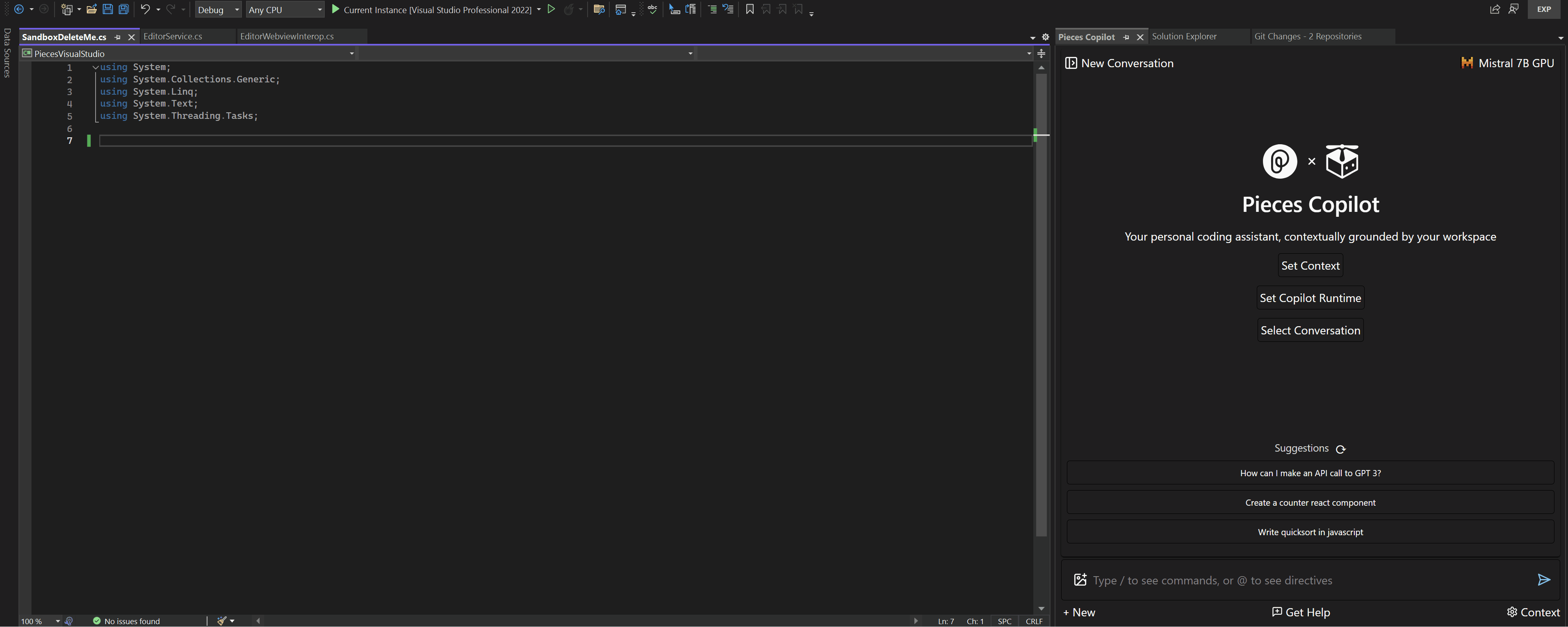Open a file with the folder icon
This screenshot has height=627, width=1568.
pyautogui.click(x=91, y=9)
